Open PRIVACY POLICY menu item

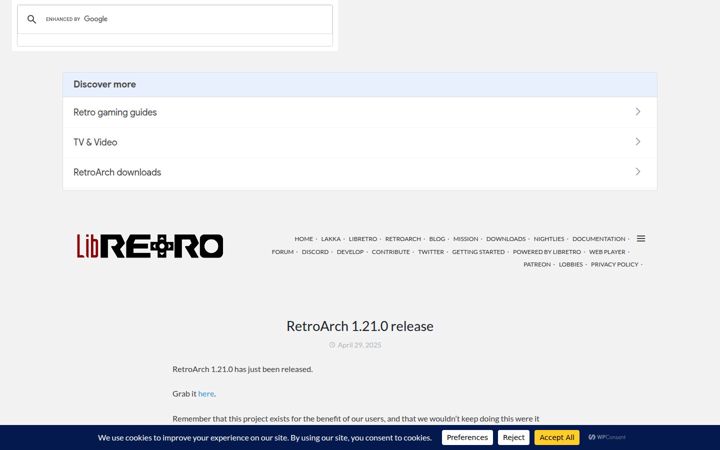click(614, 264)
